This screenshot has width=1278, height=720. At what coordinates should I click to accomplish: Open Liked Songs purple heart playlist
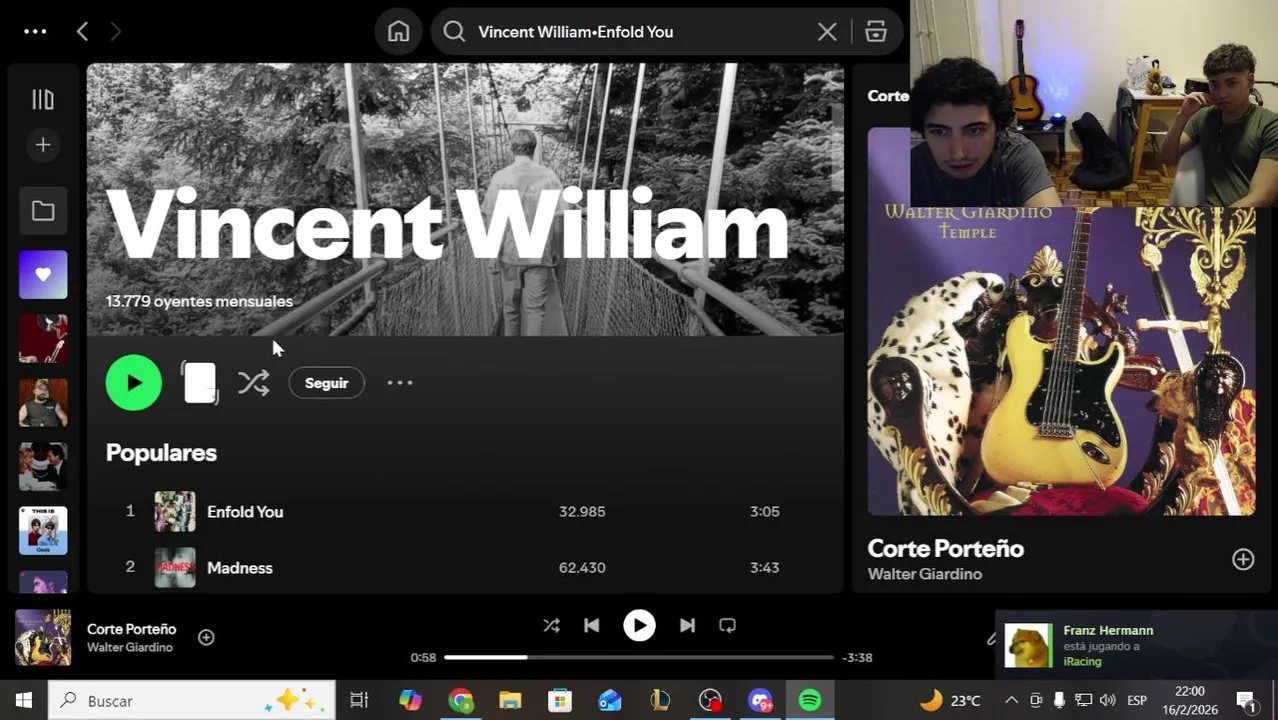43,275
